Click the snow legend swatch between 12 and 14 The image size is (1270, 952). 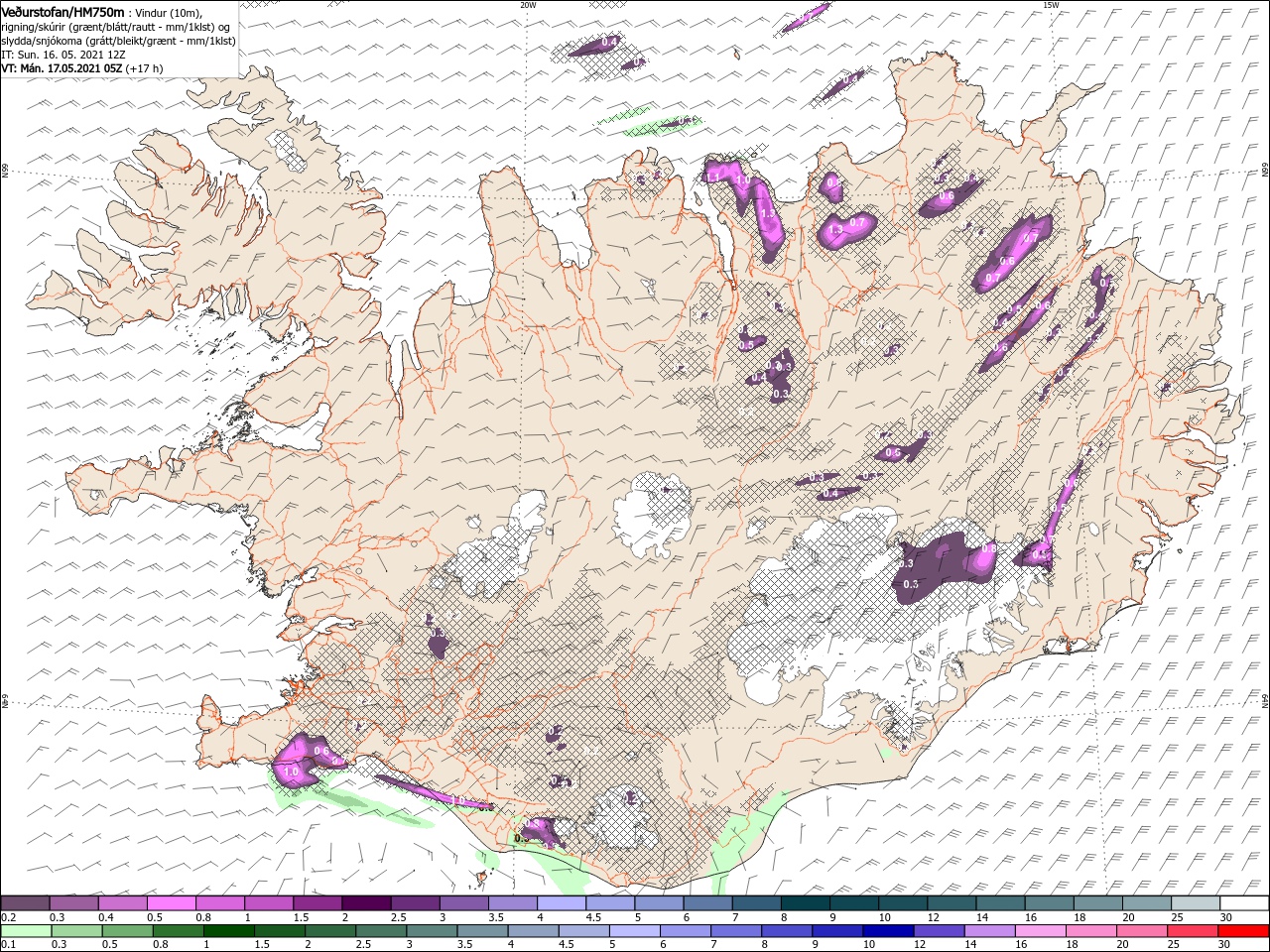click(x=952, y=902)
